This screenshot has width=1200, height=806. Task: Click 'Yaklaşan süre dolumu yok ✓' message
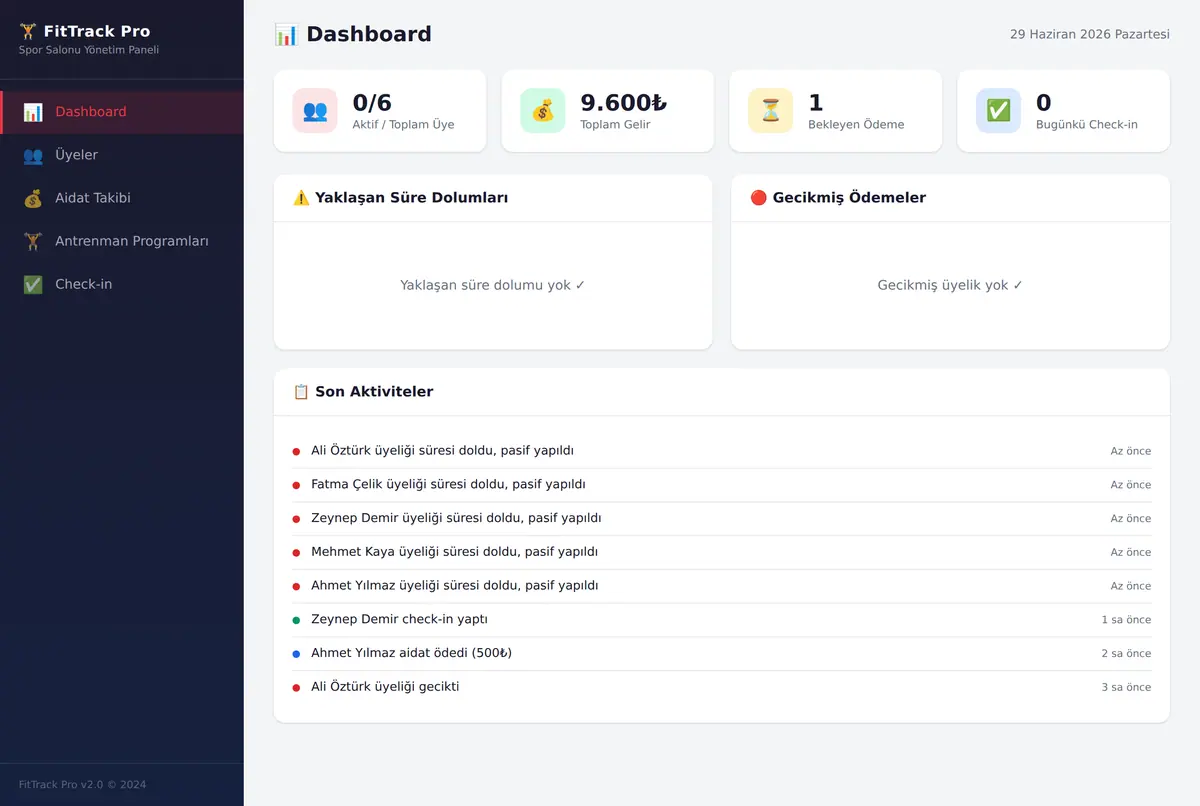tap(493, 285)
